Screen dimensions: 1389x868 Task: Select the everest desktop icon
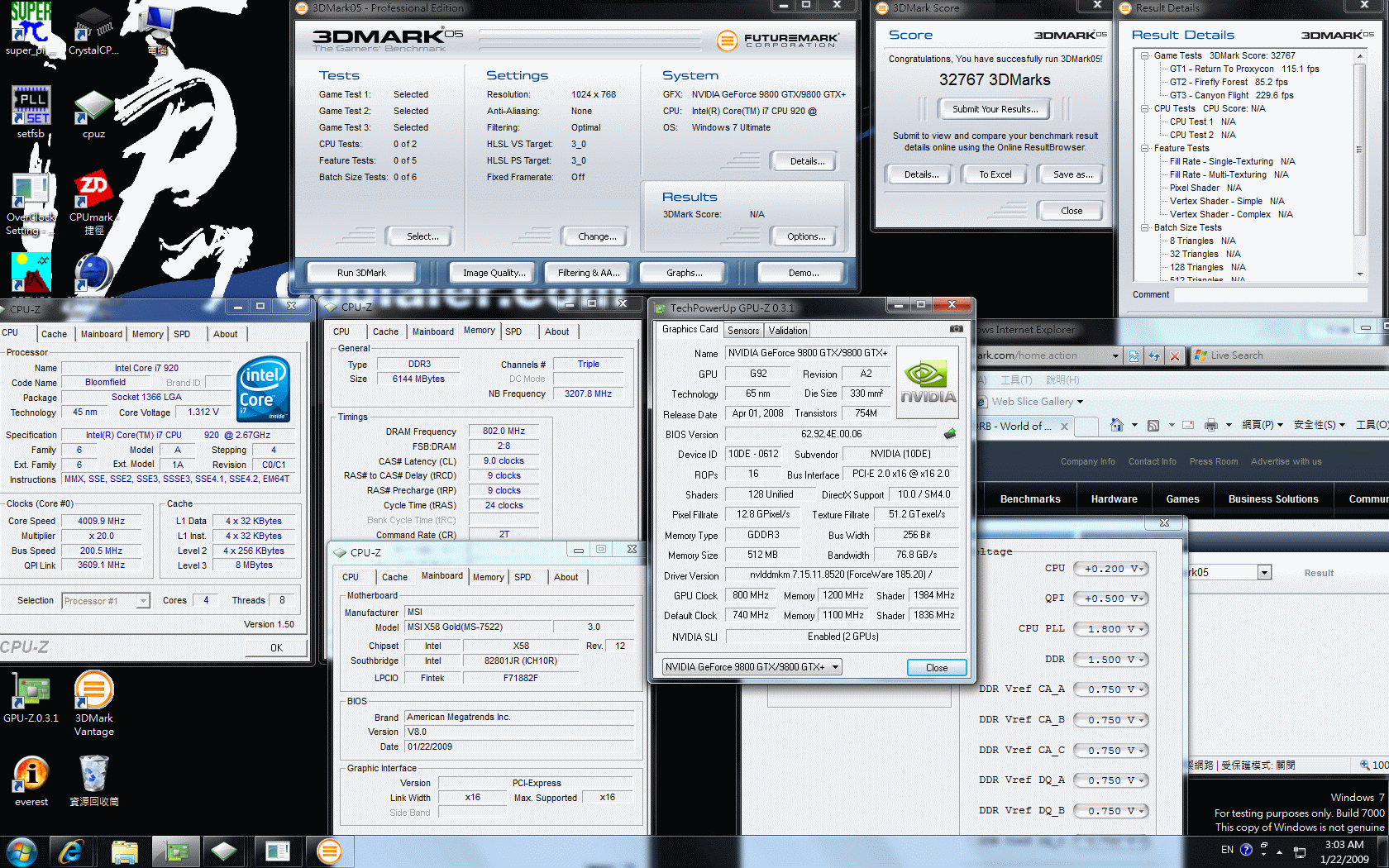[x=31, y=781]
